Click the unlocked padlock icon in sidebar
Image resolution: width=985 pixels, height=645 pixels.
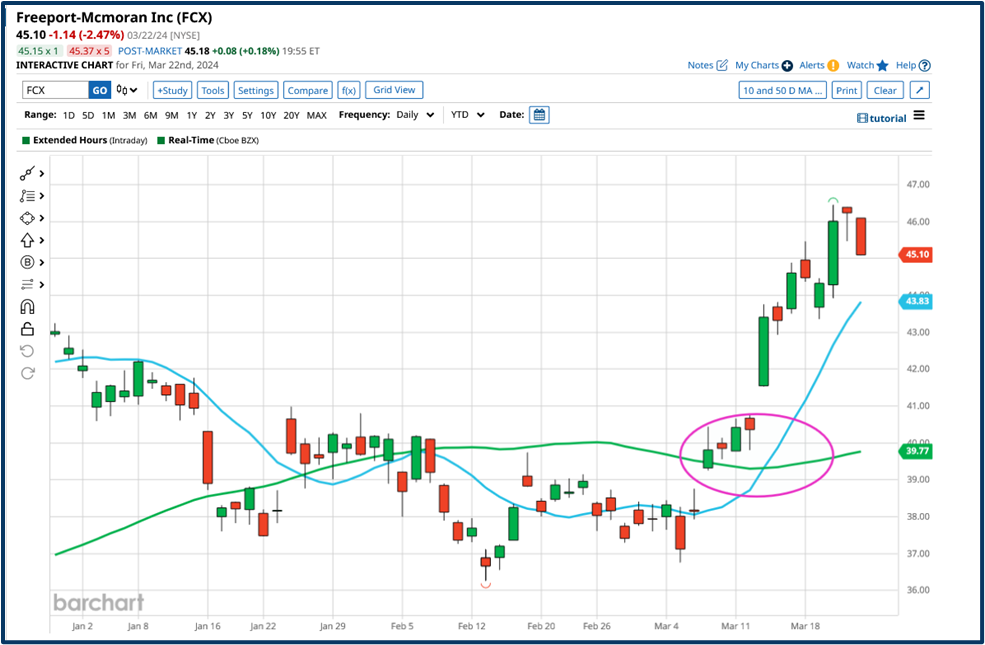(28, 329)
